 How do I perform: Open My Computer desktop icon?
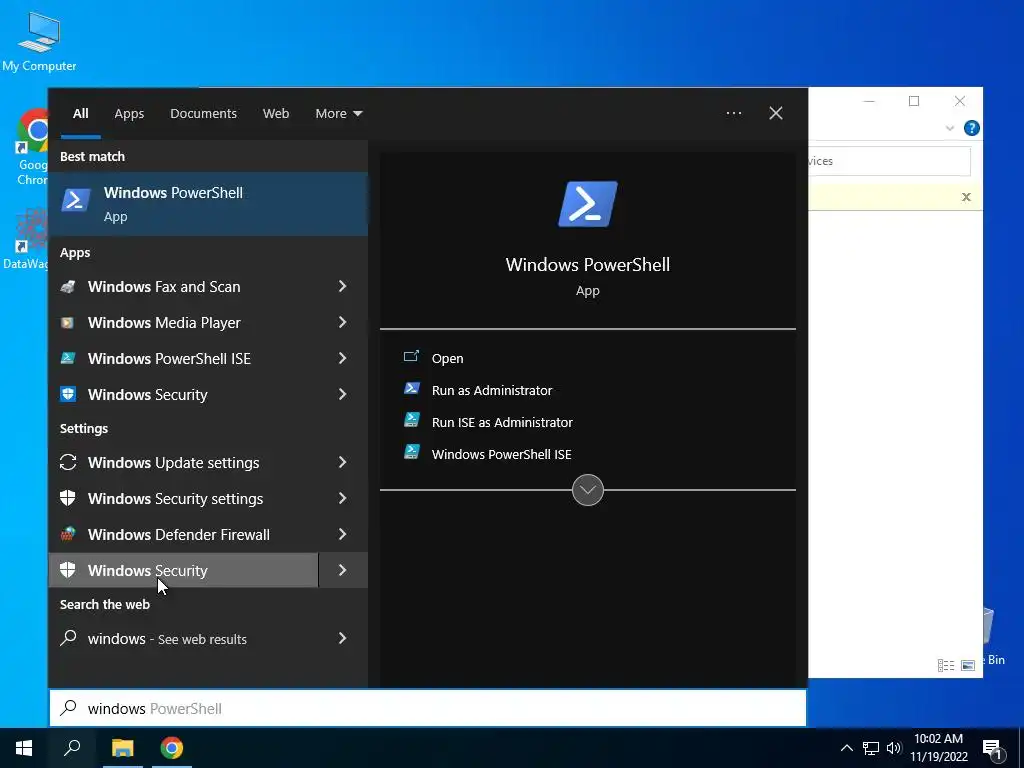pos(39,42)
